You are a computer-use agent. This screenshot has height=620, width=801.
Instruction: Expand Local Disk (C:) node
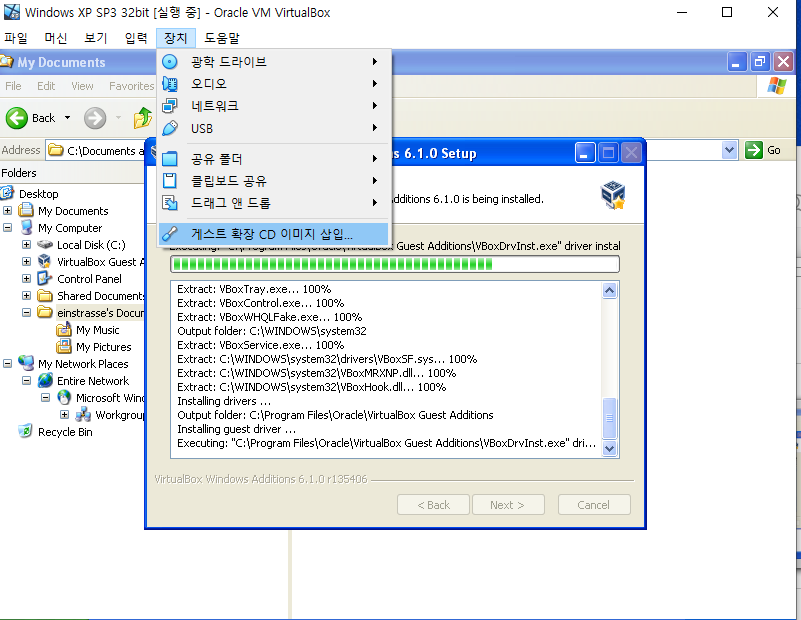[27, 245]
